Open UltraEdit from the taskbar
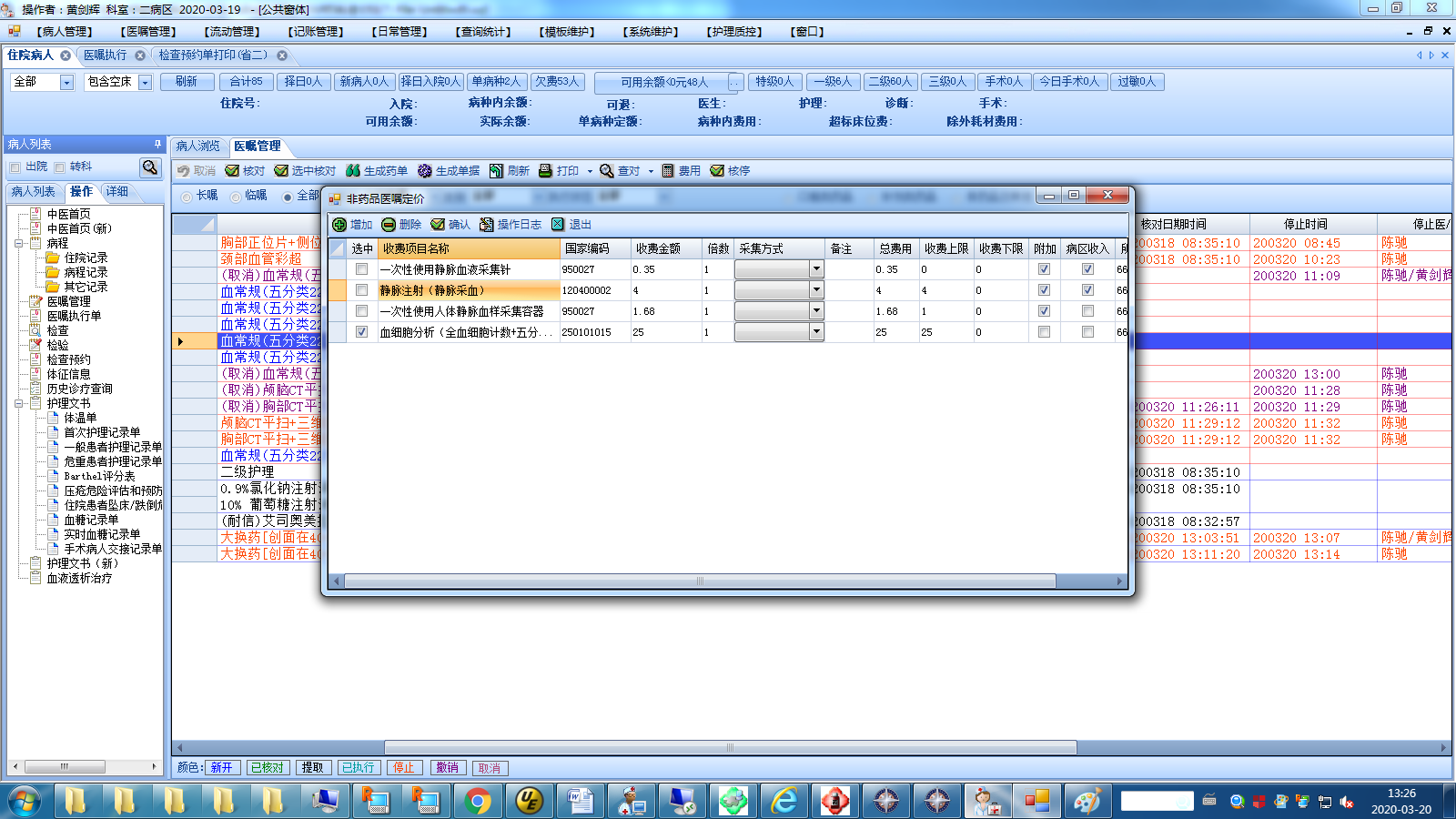Viewport: 1456px width, 819px height. click(529, 801)
